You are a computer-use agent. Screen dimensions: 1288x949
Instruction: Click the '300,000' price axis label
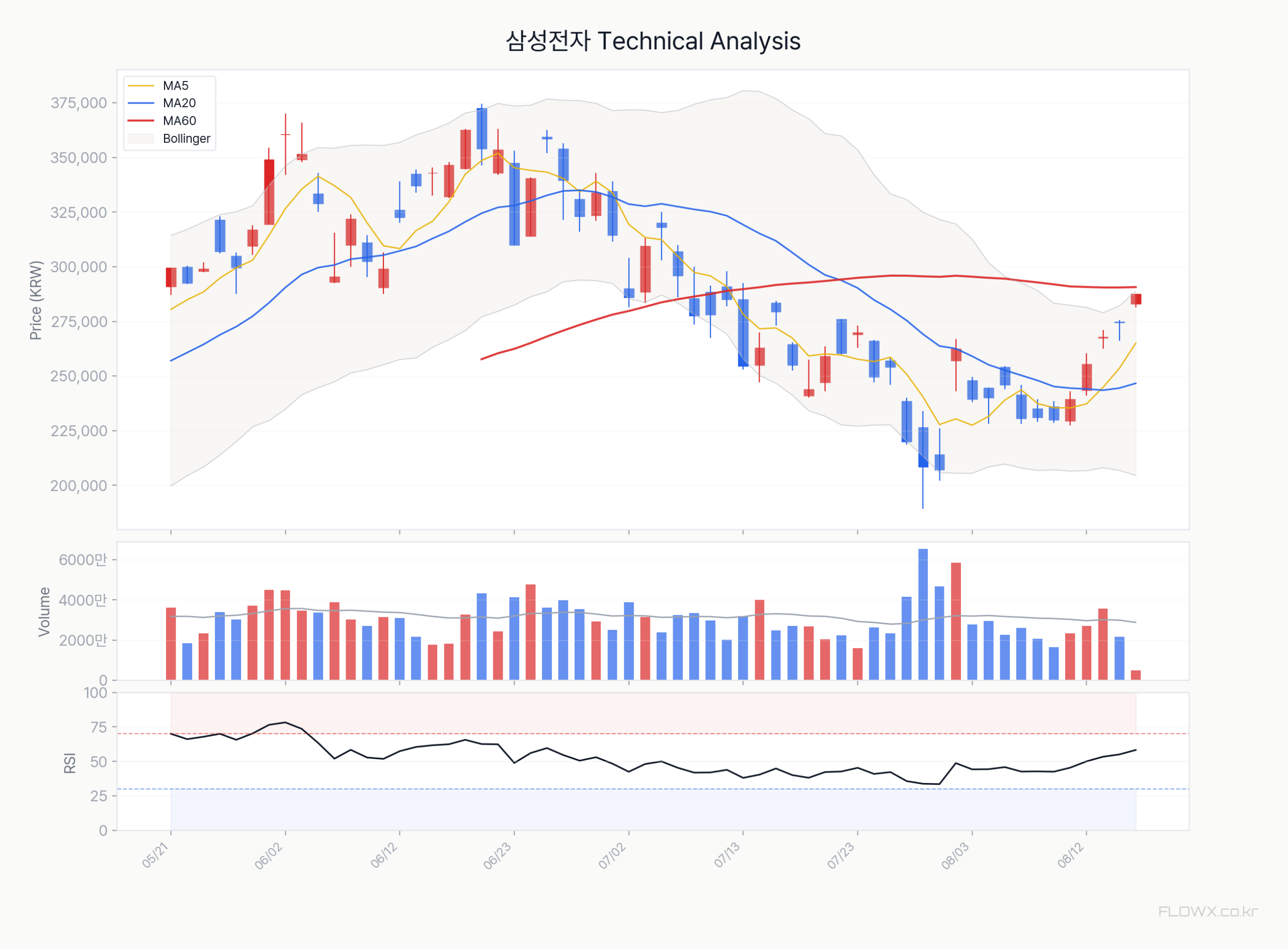[78, 267]
